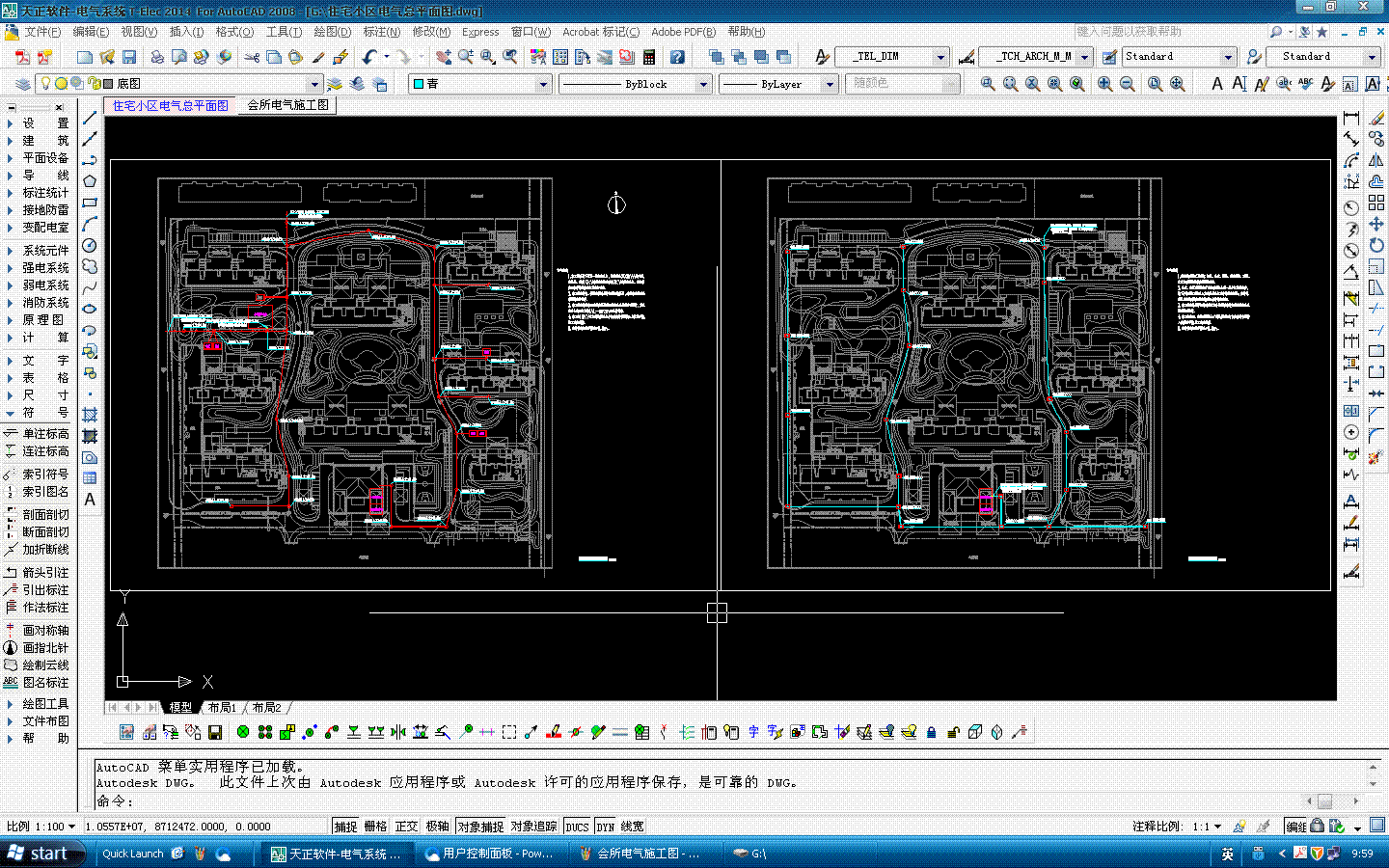Toggle 对象追踪 object tracking in status bar
The image size is (1389, 868).
pos(534,827)
